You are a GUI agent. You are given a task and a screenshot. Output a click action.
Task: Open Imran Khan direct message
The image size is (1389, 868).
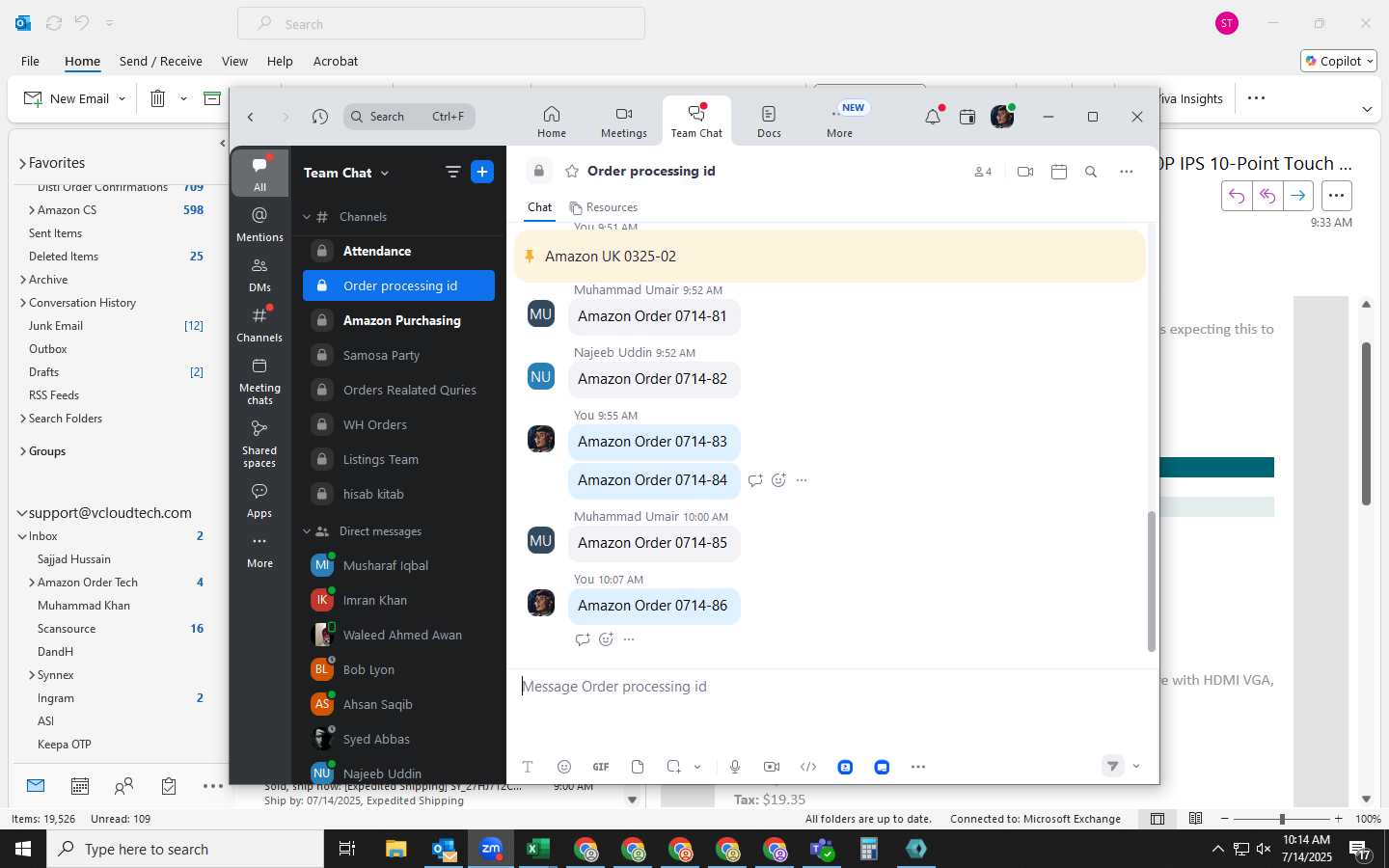tap(398, 600)
